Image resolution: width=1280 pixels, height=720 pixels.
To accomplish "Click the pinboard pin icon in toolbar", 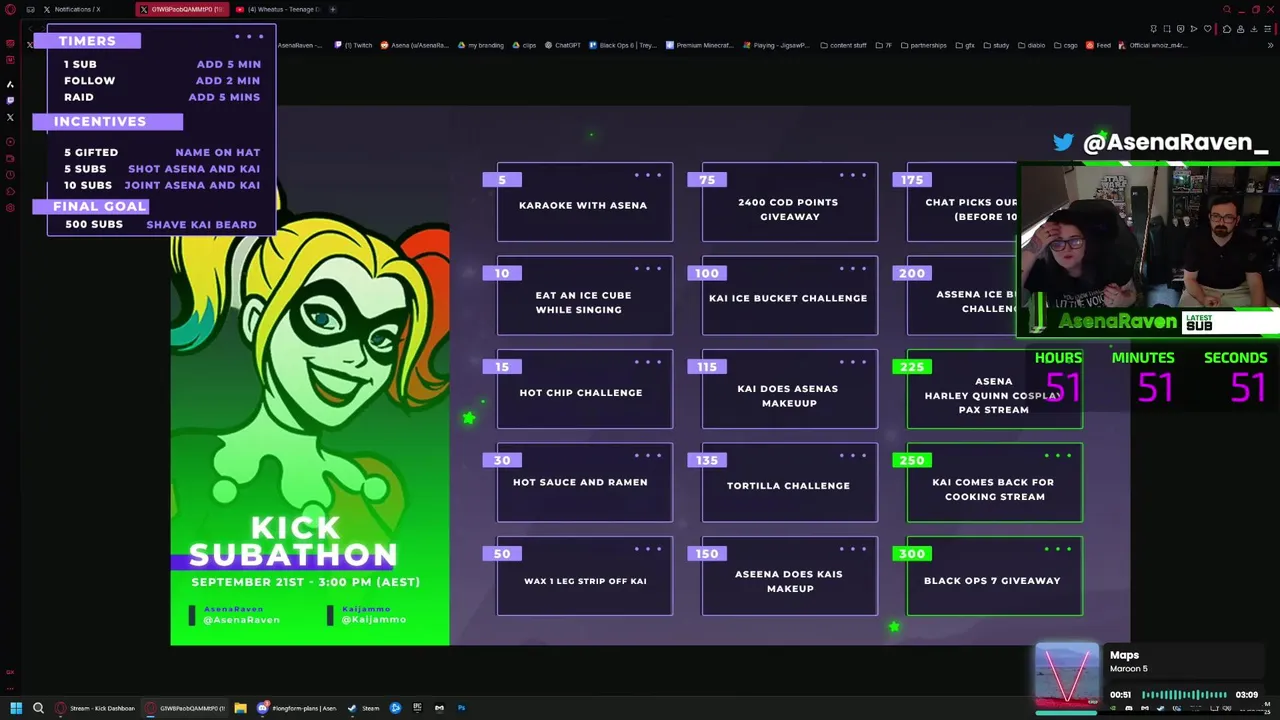I will click(1153, 28).
